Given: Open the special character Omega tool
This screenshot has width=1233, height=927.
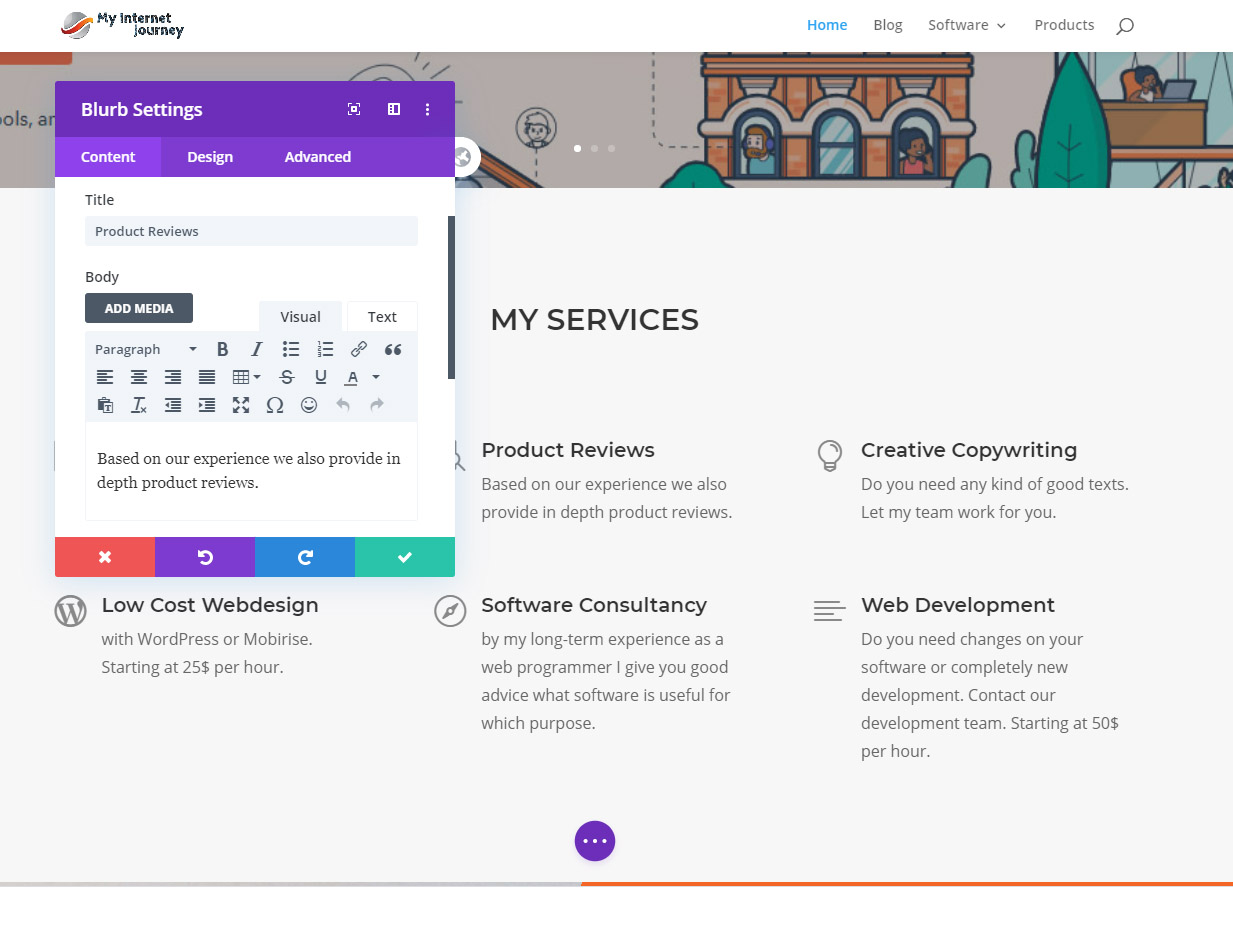Looking at the screenshot, I should pyautogui.click(x=275, y=405).
